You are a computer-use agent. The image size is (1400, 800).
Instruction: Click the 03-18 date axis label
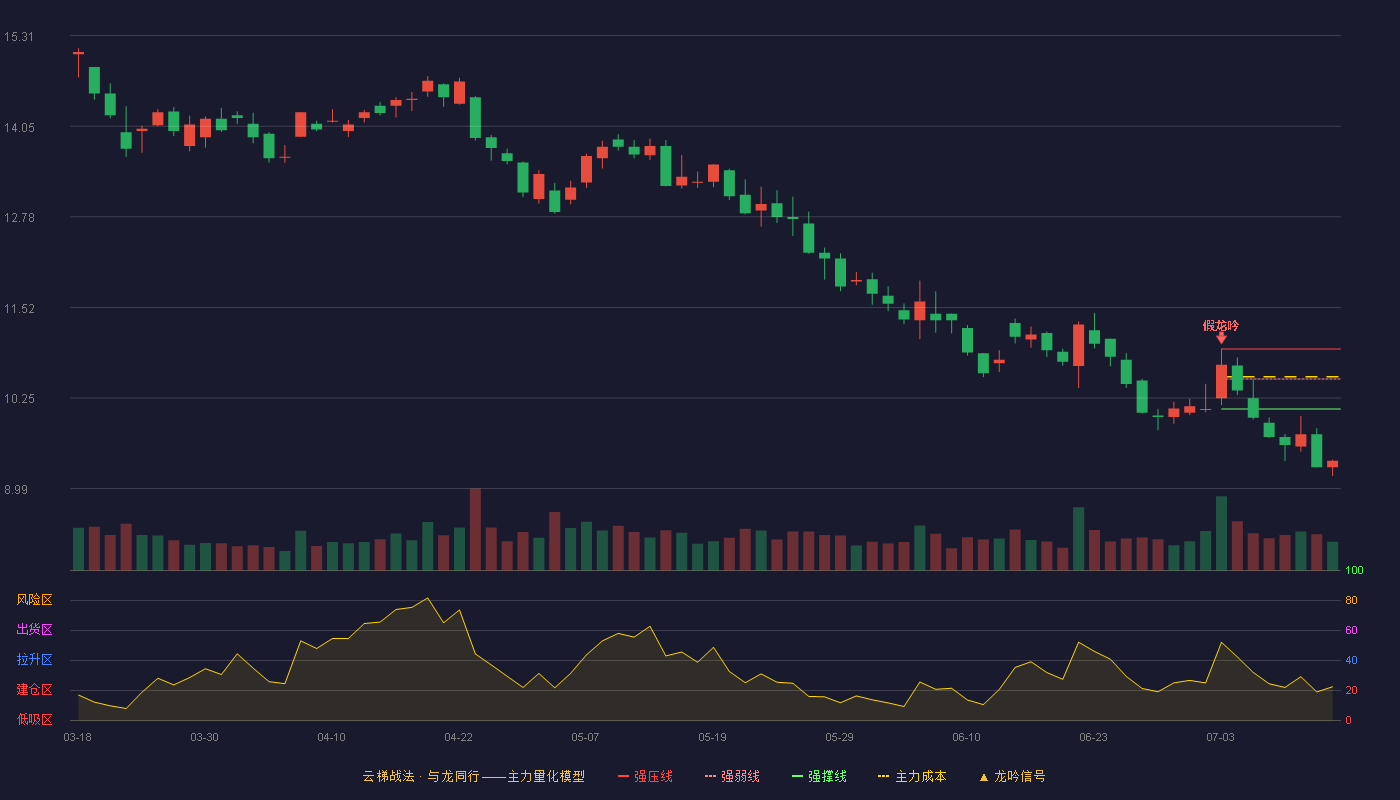coord(77,737)
